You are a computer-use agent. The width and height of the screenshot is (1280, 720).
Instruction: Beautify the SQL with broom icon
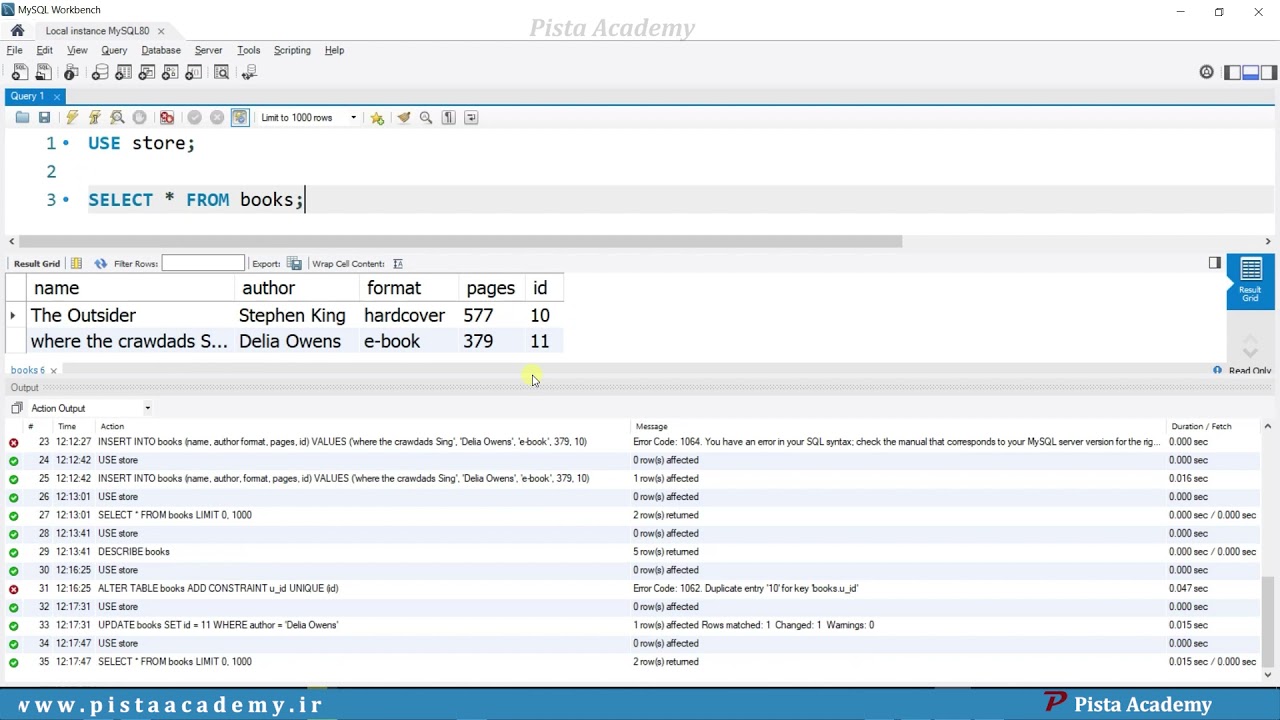click(x=404, y=118)
